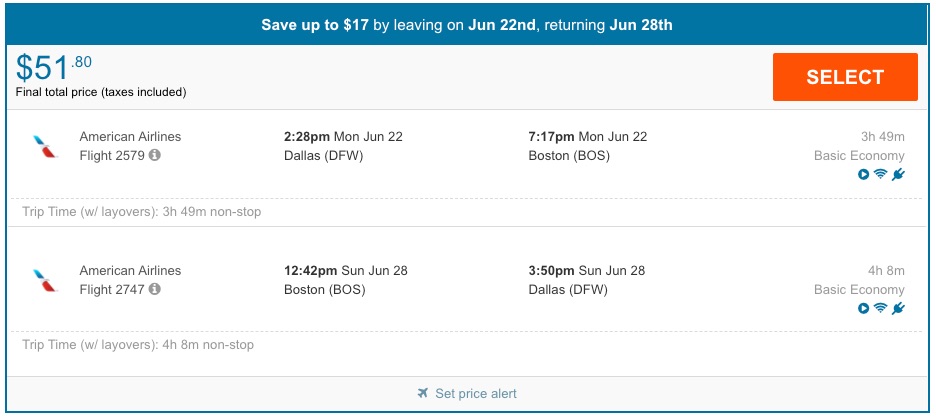Click the orange SELECT button
This screenshot has width=936, height=417.
pos(844,77)
